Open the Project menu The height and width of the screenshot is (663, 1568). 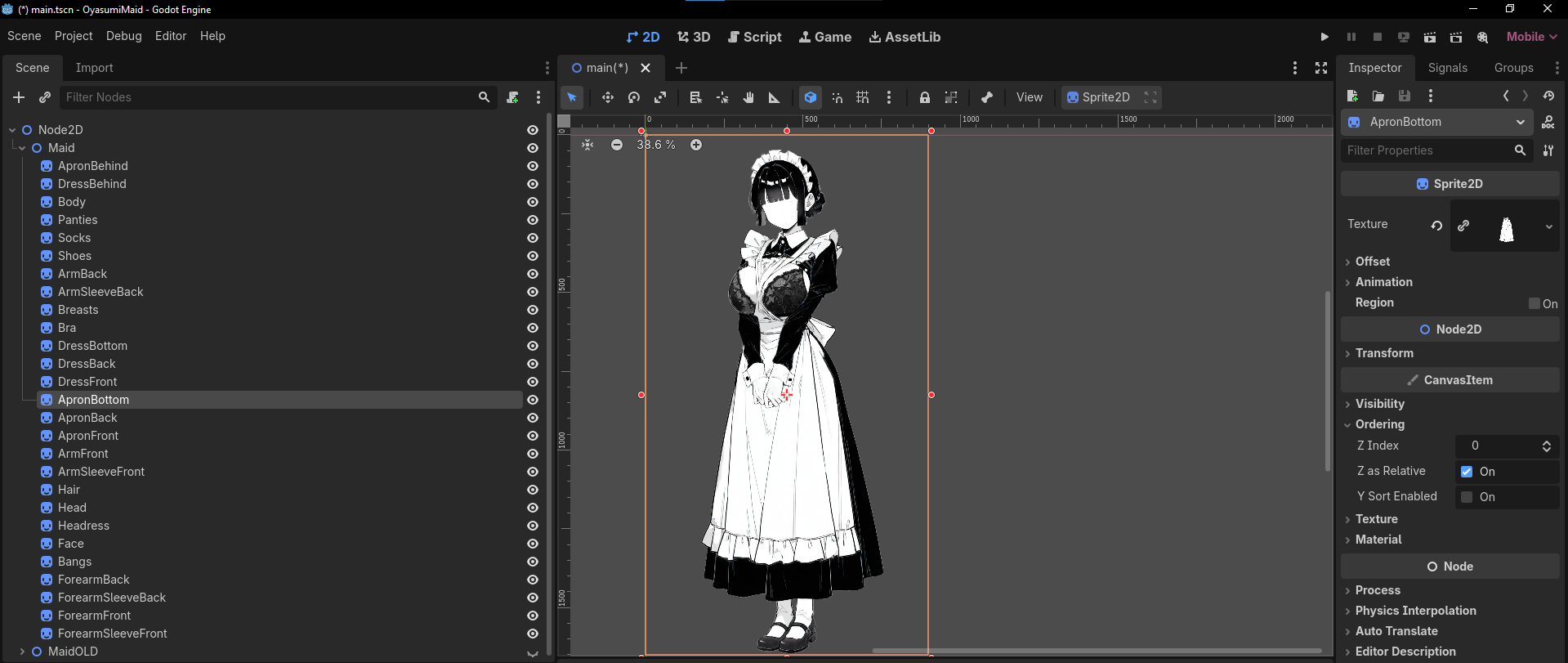[x=74, y=36]
